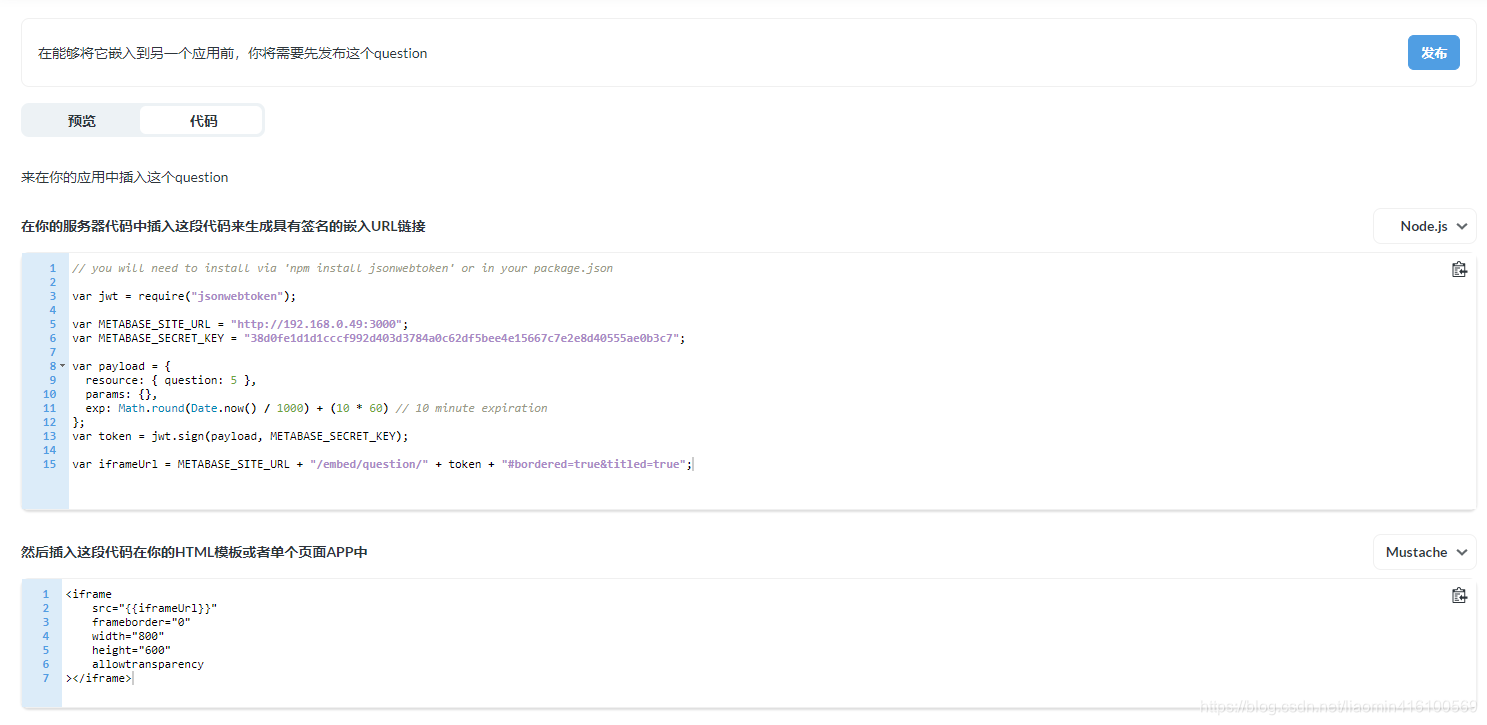Click the jwt.sign(payload, ...) line
Screen dimensions: 1487x725
coord(240,436)
